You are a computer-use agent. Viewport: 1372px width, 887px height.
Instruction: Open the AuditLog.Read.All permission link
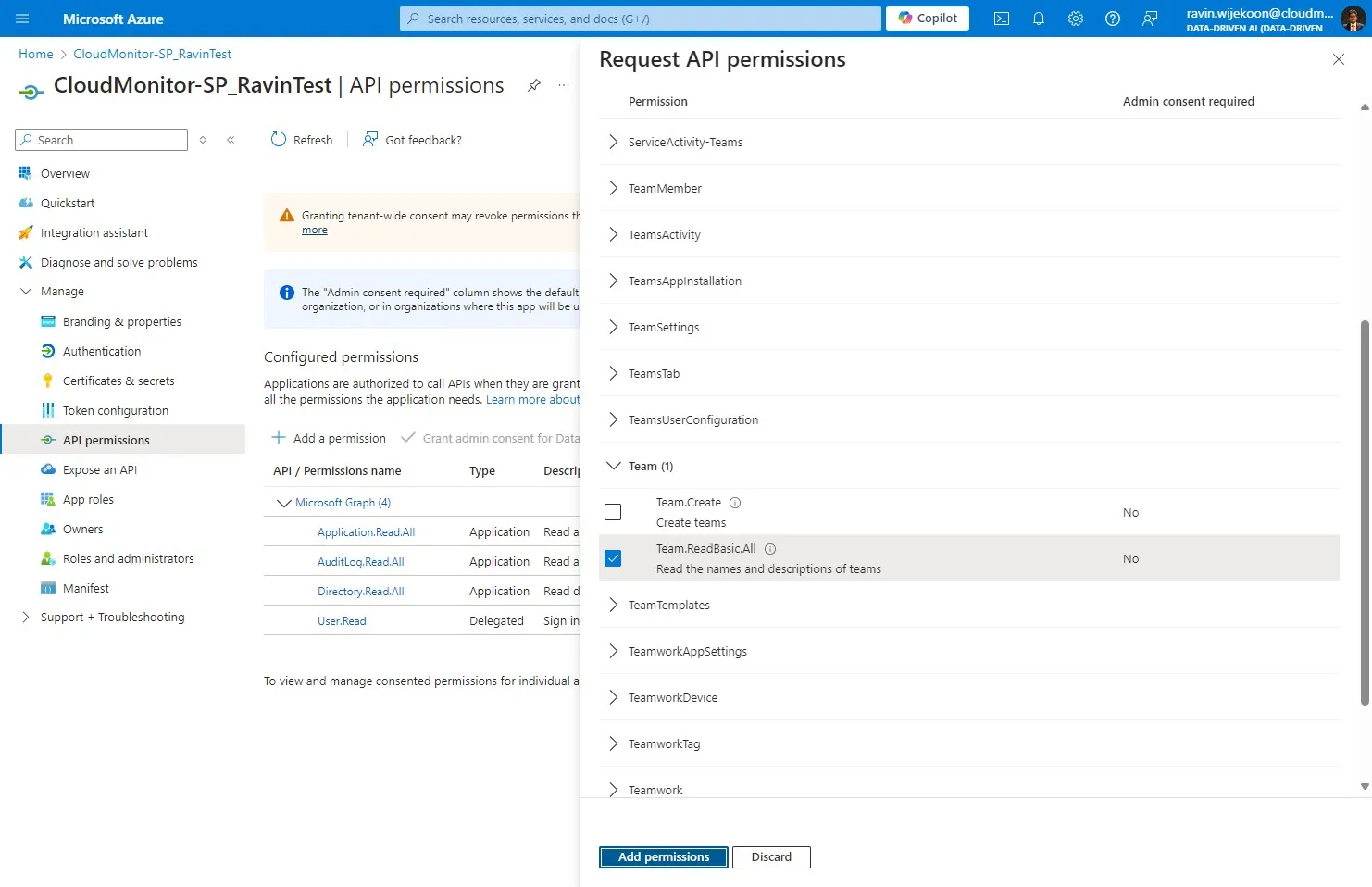pyautogui.click(x=360, y=562)
